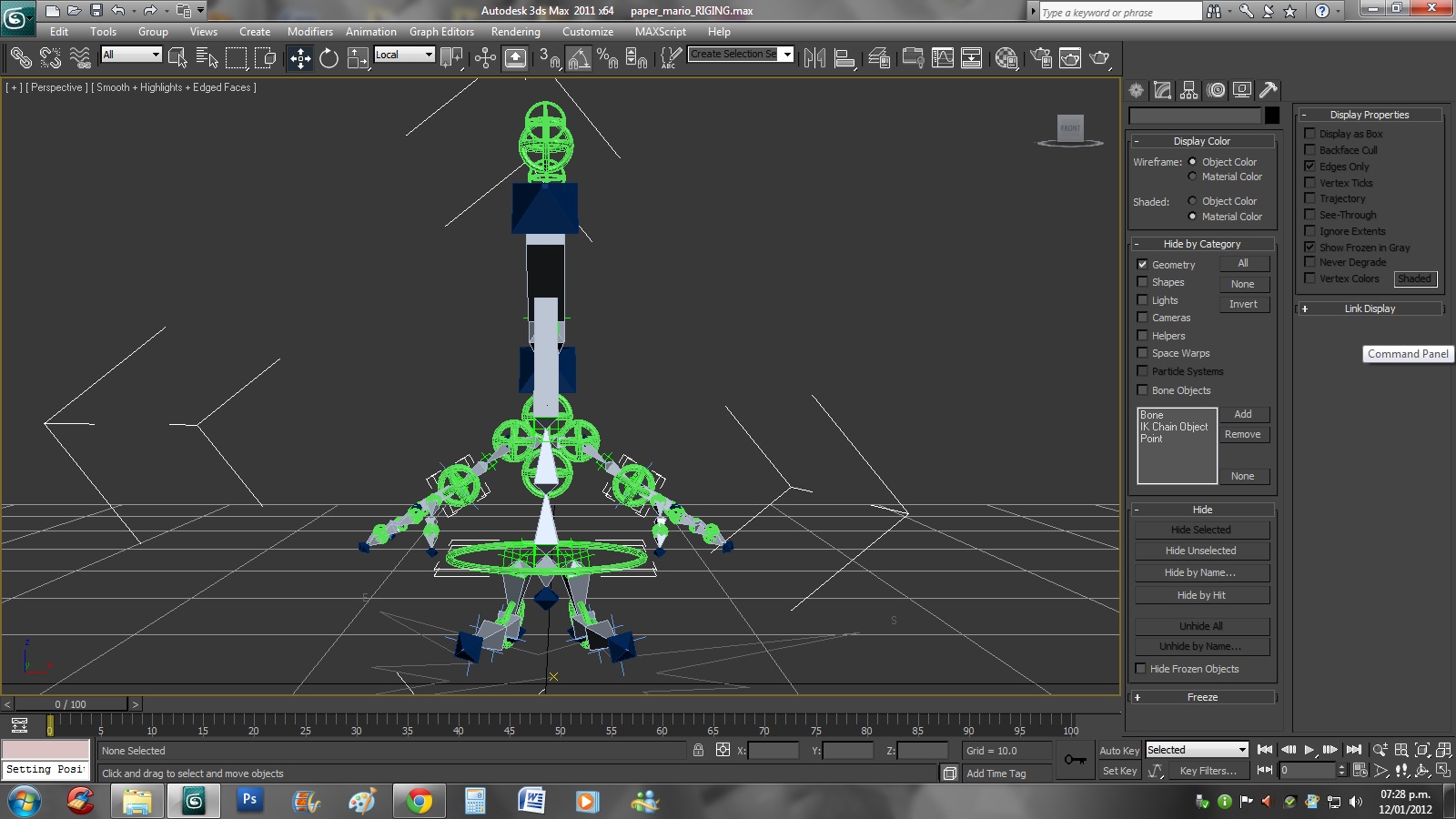Toggle the Hide Frozen Objects checkbox
The image size is (1456, 819).
1140,669
